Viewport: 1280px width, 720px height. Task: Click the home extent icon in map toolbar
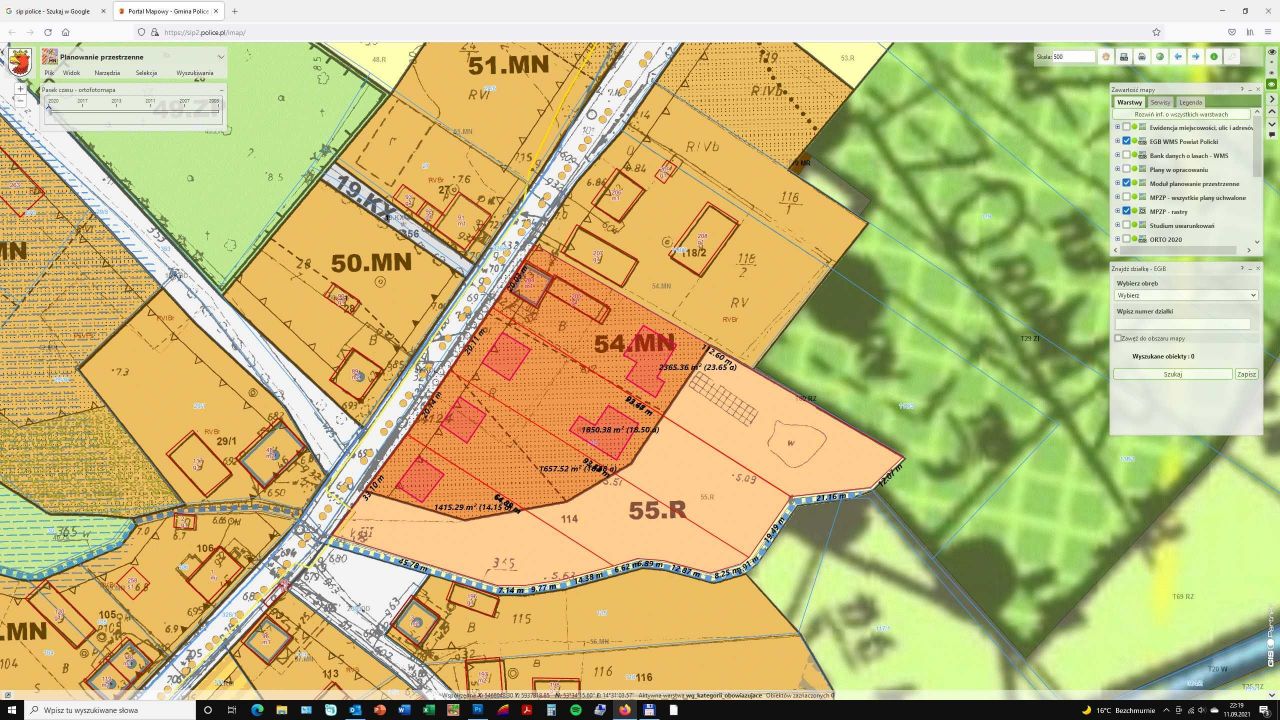coord(1106,57)
